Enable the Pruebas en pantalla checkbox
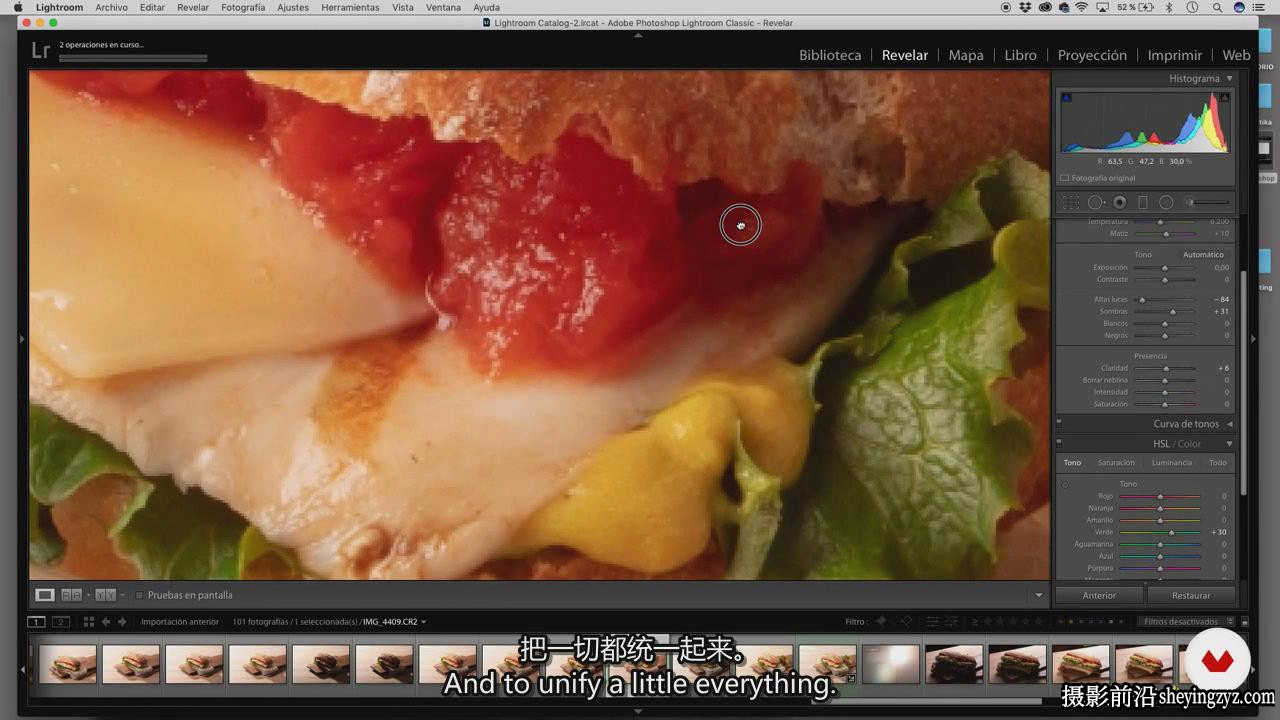The image size is (1280, 720). (139, 595)
